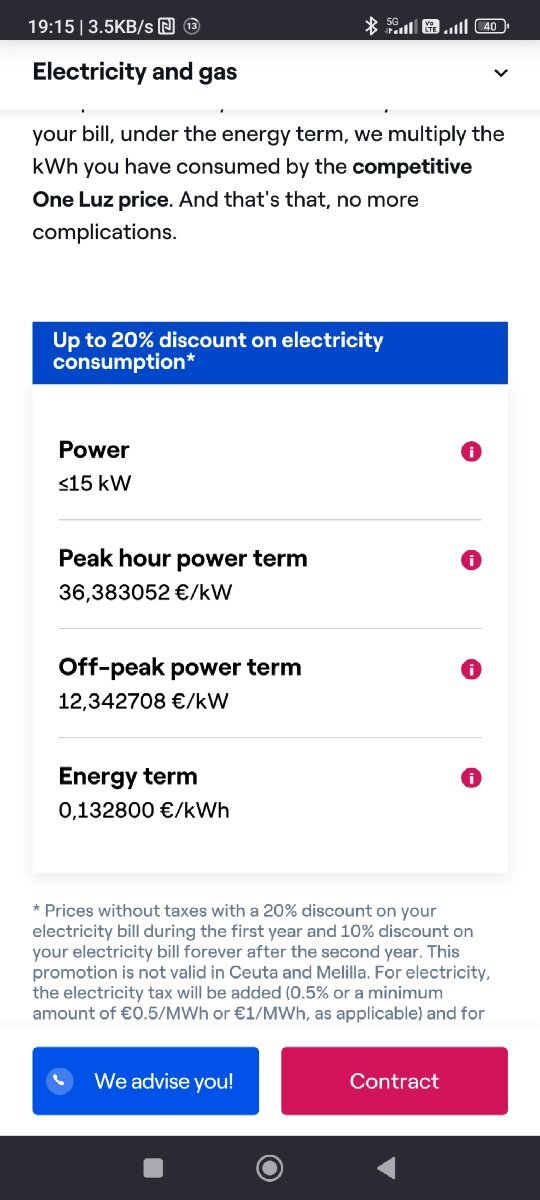Tap the 20% discount blue banner
Image resolution: width=540 pixels, height=1200 pixels.
click(270, 352)
